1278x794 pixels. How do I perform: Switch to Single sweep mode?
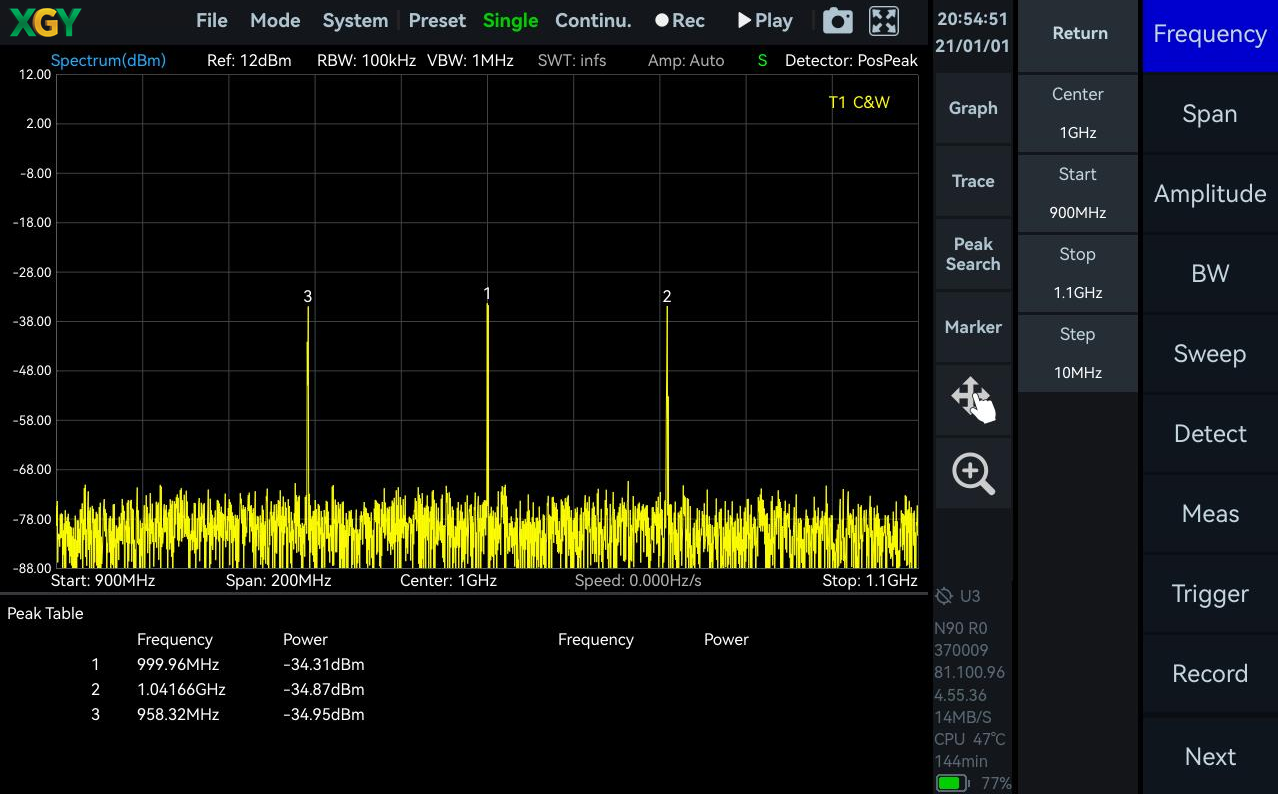pyautogui.click(x=510, y=21)
